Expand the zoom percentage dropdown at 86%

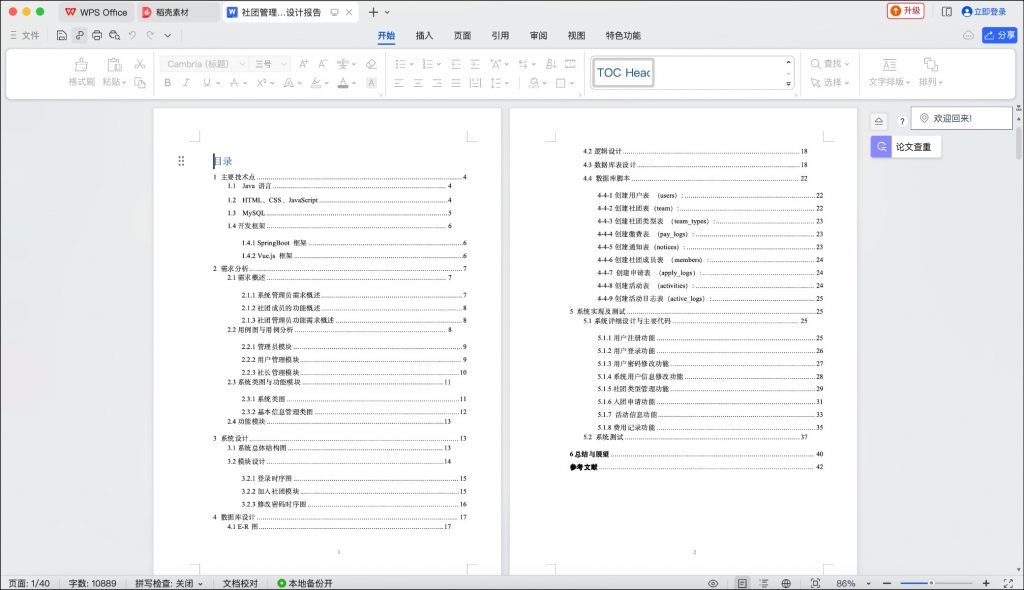pos(868,583)
